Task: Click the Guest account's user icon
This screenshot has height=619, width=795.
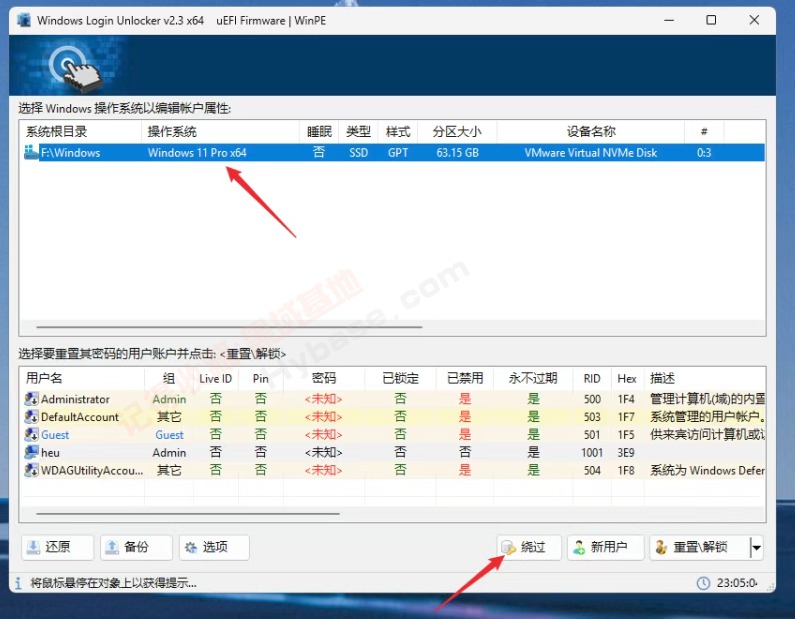Action: point(31,434)
